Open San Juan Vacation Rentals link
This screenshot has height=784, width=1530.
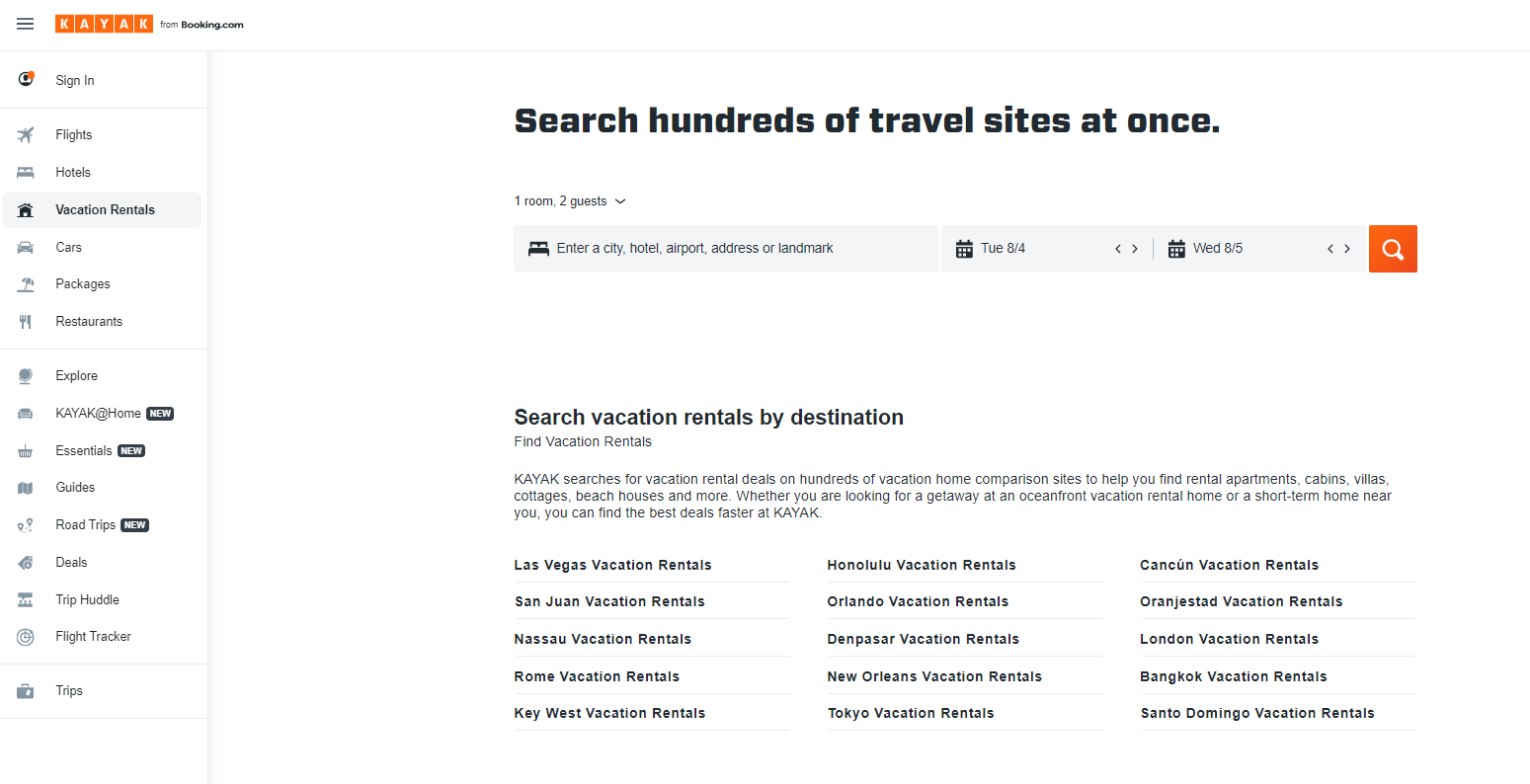(609, 601)
